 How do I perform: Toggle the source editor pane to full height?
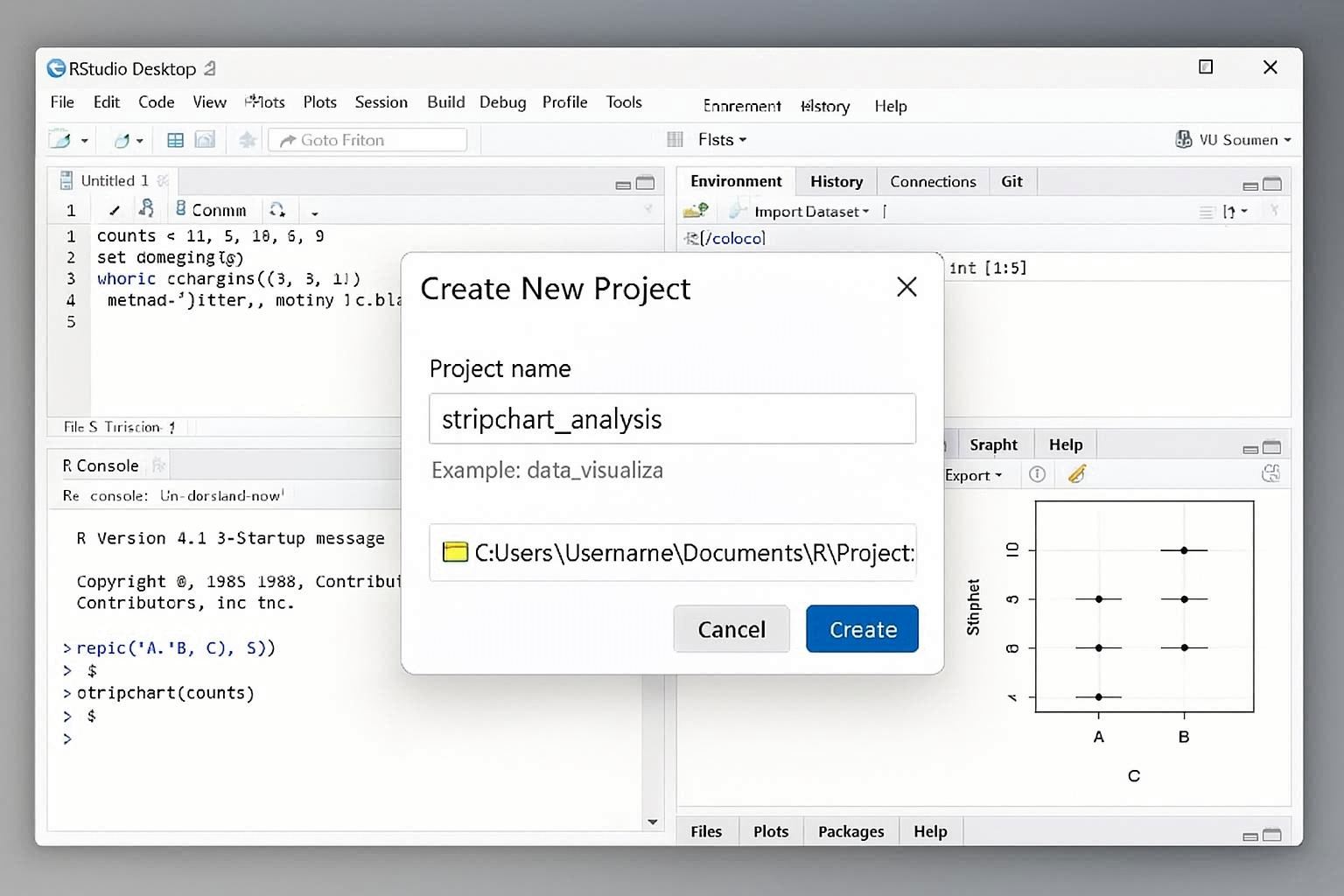(x=645, y=183)
